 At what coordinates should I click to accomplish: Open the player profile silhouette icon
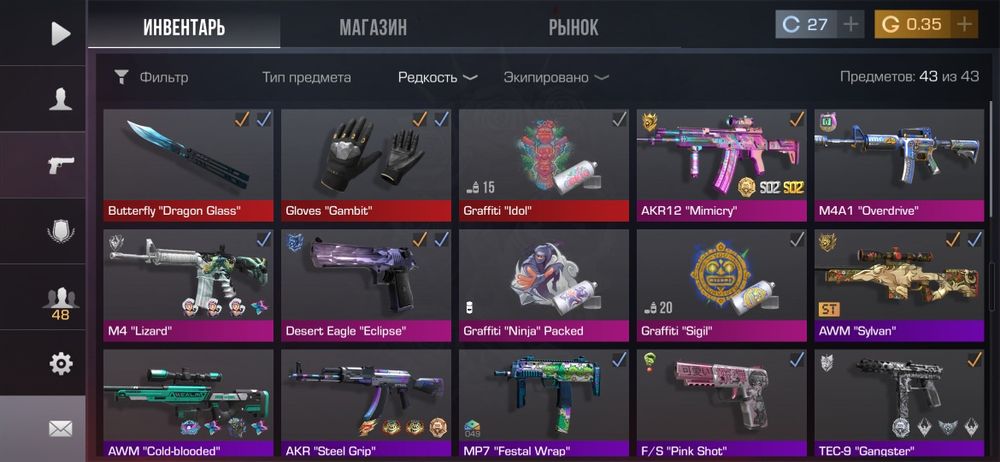(61, 100)
